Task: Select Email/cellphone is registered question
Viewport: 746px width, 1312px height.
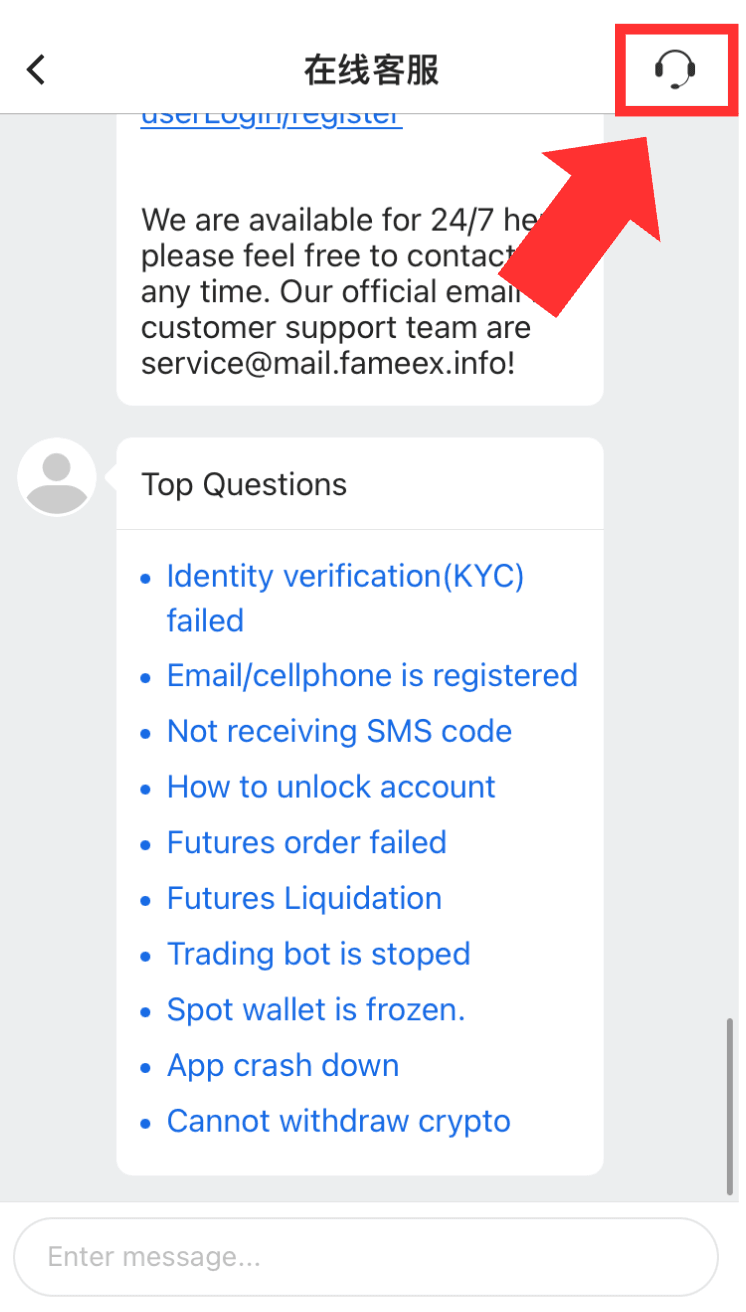Action: point(372,675)
